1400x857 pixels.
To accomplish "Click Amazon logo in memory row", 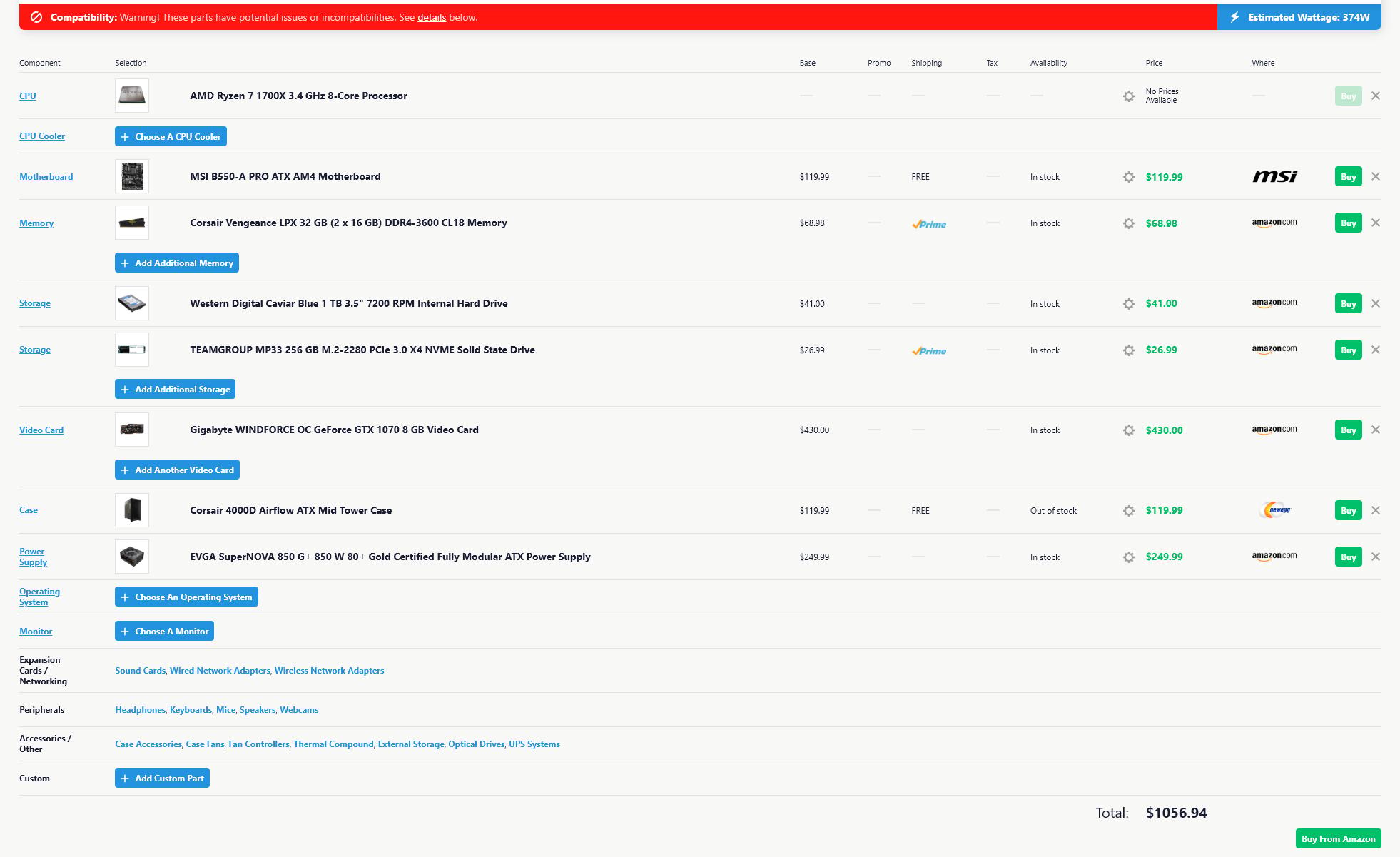I will click(x=1274, y=223).
